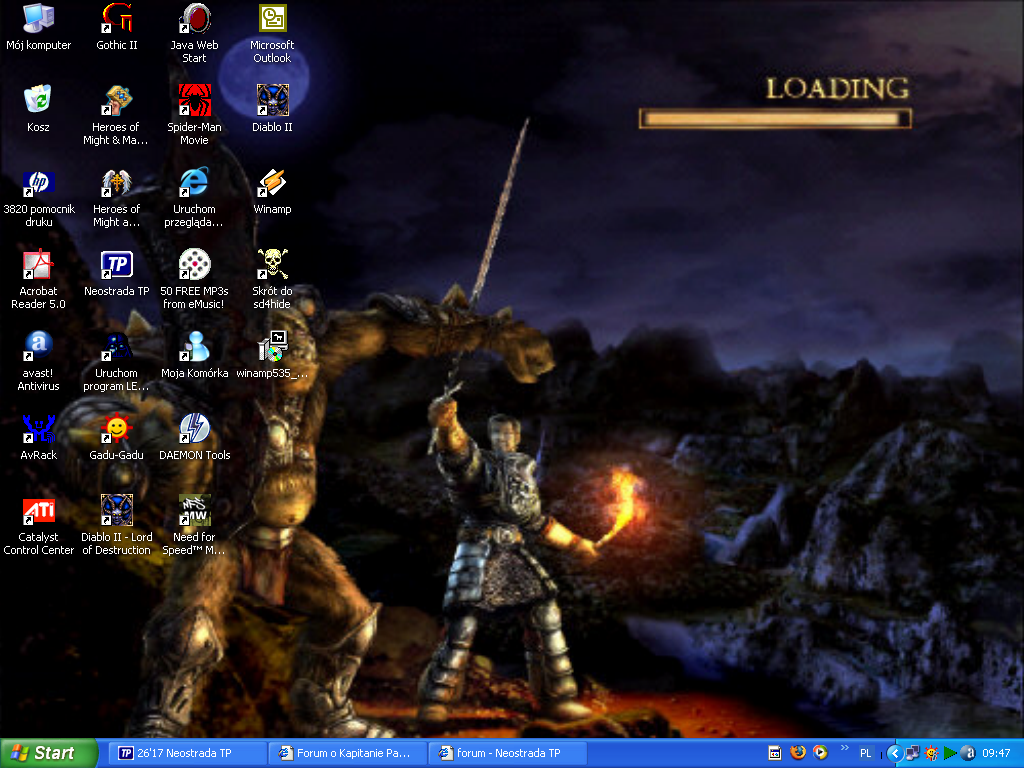The width and height of the screenshot is (1024, 768).
Task: Select Diablo II - Lord of Destruction icon
Action: tap(116, 526)
